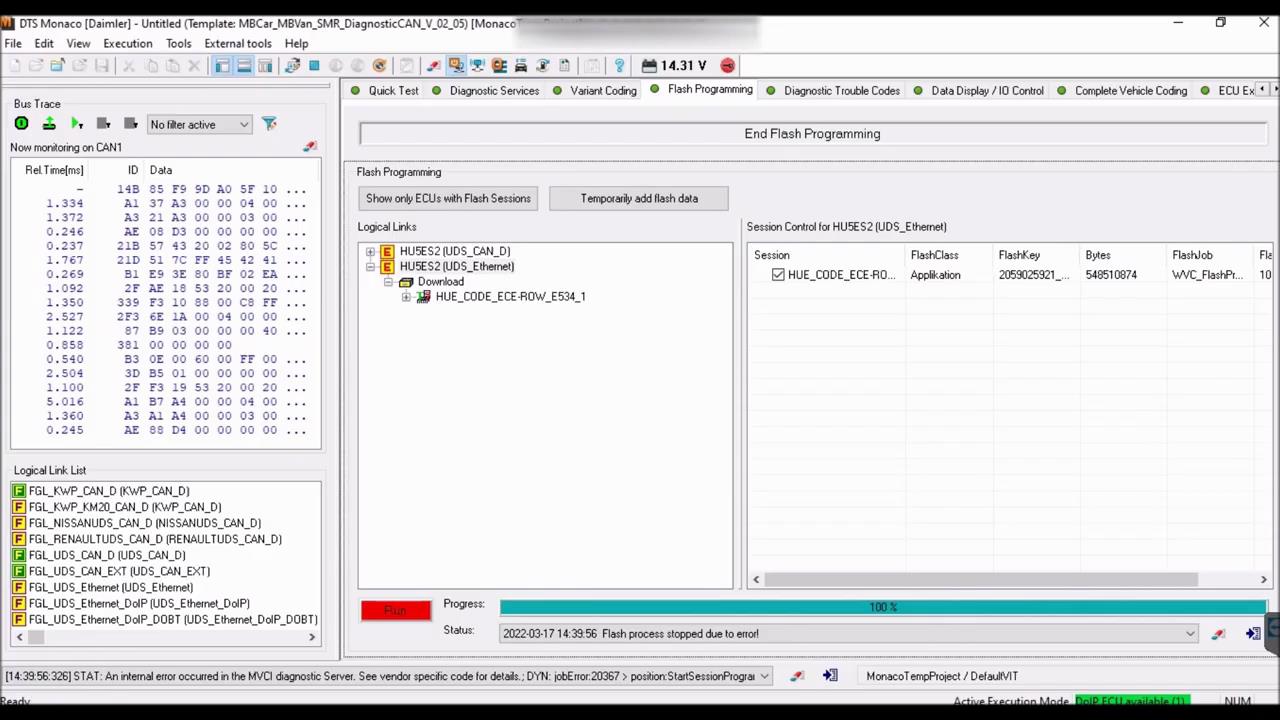
Task: Click the Session Control right scroll arrow
Action: (x=1263, y=580)
